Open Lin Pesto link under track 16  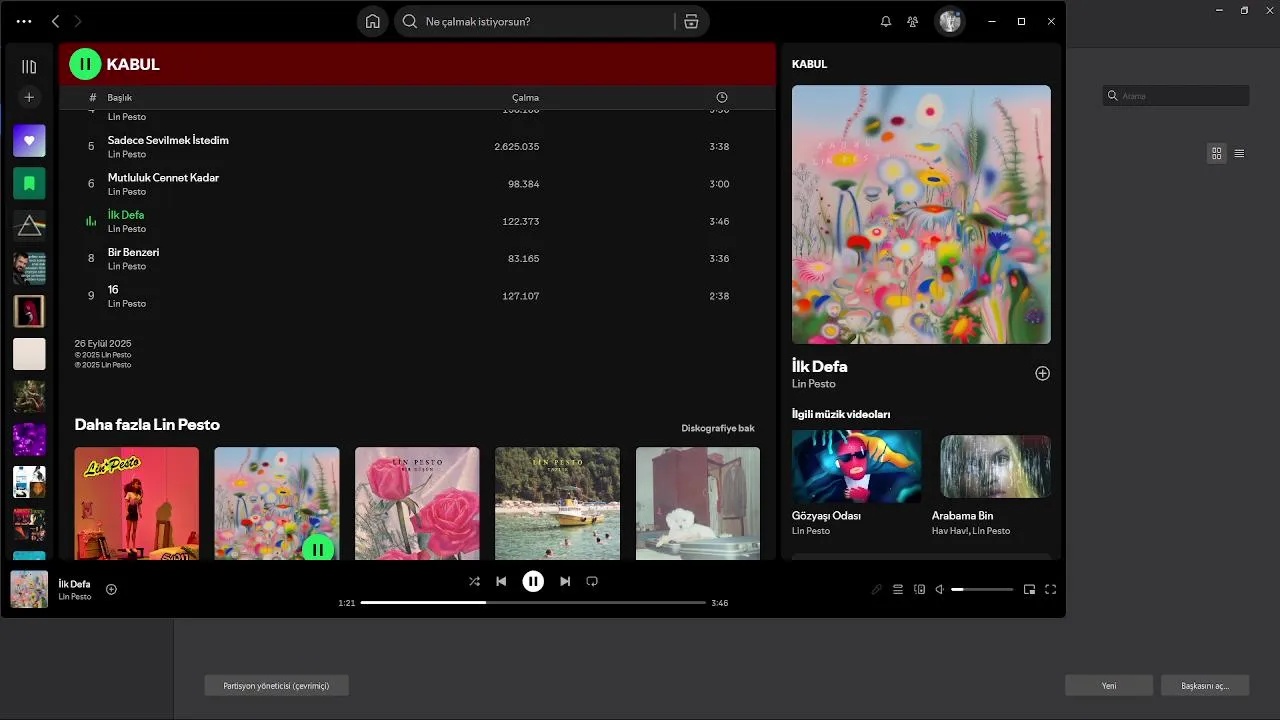click(127, 303)
